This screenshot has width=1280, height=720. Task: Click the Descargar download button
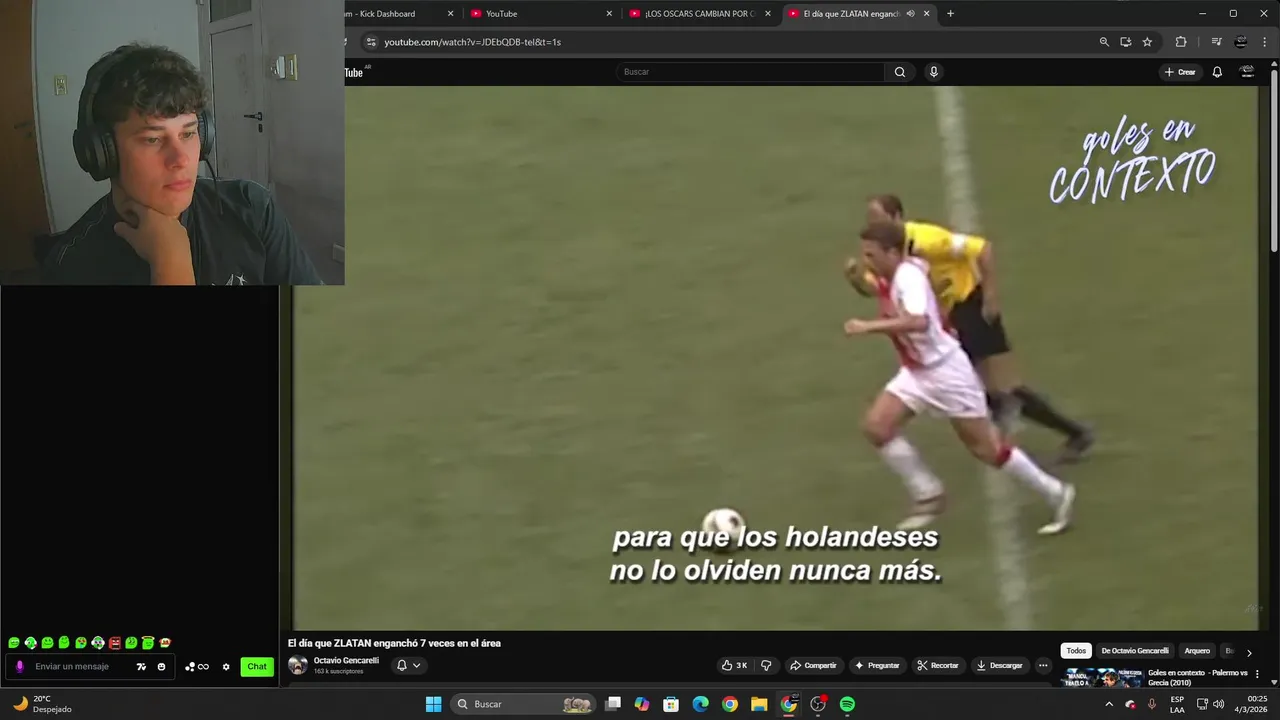1000,665
